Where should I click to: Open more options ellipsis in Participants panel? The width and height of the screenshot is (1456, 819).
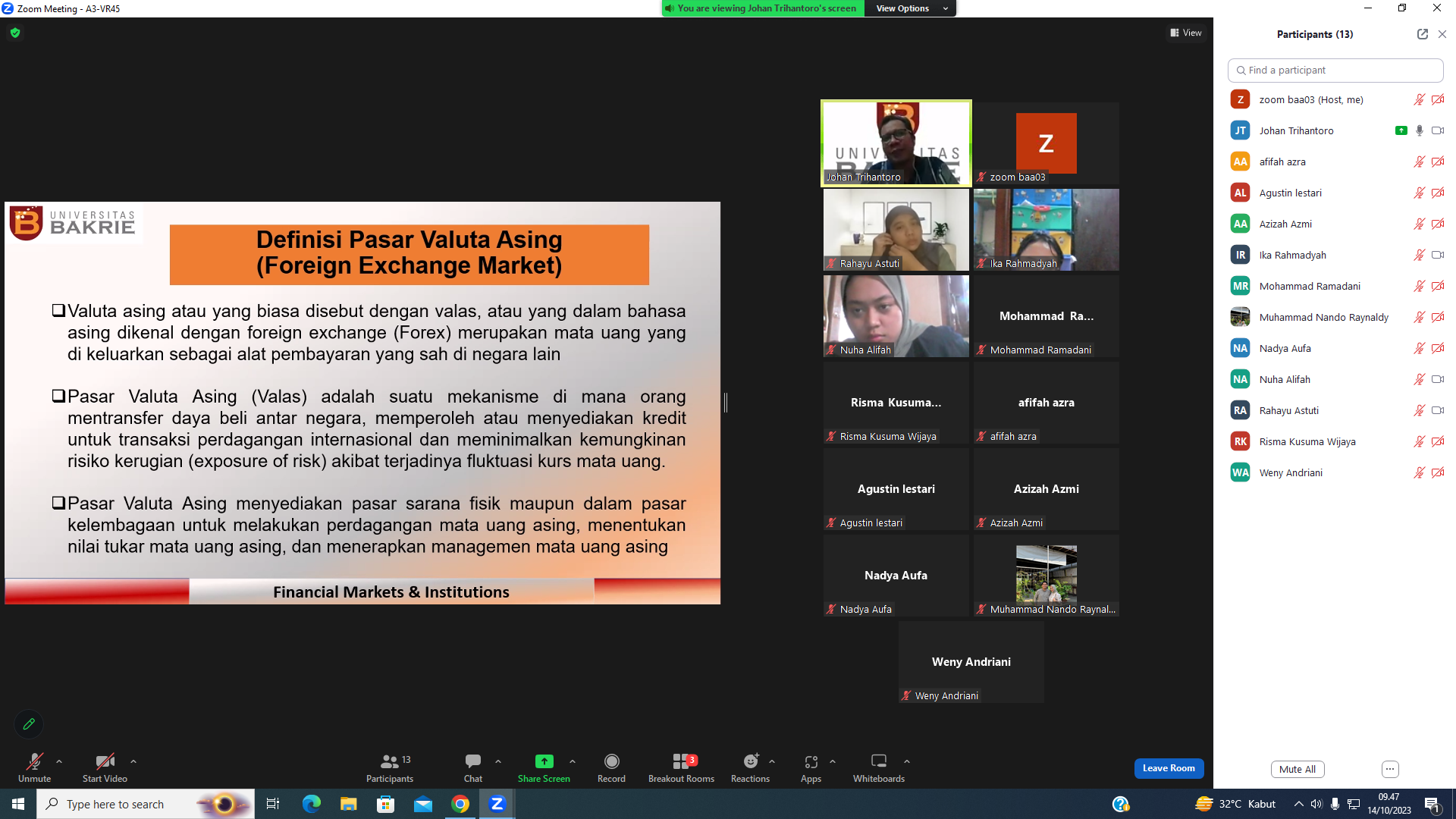click(1390, 769)
